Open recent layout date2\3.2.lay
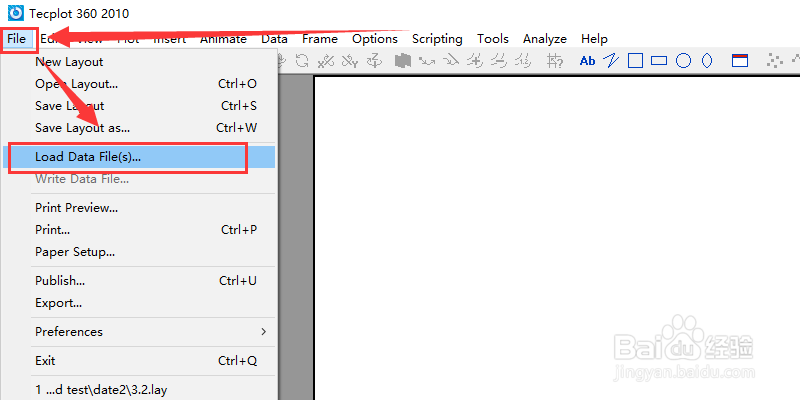Screen dimensions: 800x400 pyautogui.click(x=139, y=390)
